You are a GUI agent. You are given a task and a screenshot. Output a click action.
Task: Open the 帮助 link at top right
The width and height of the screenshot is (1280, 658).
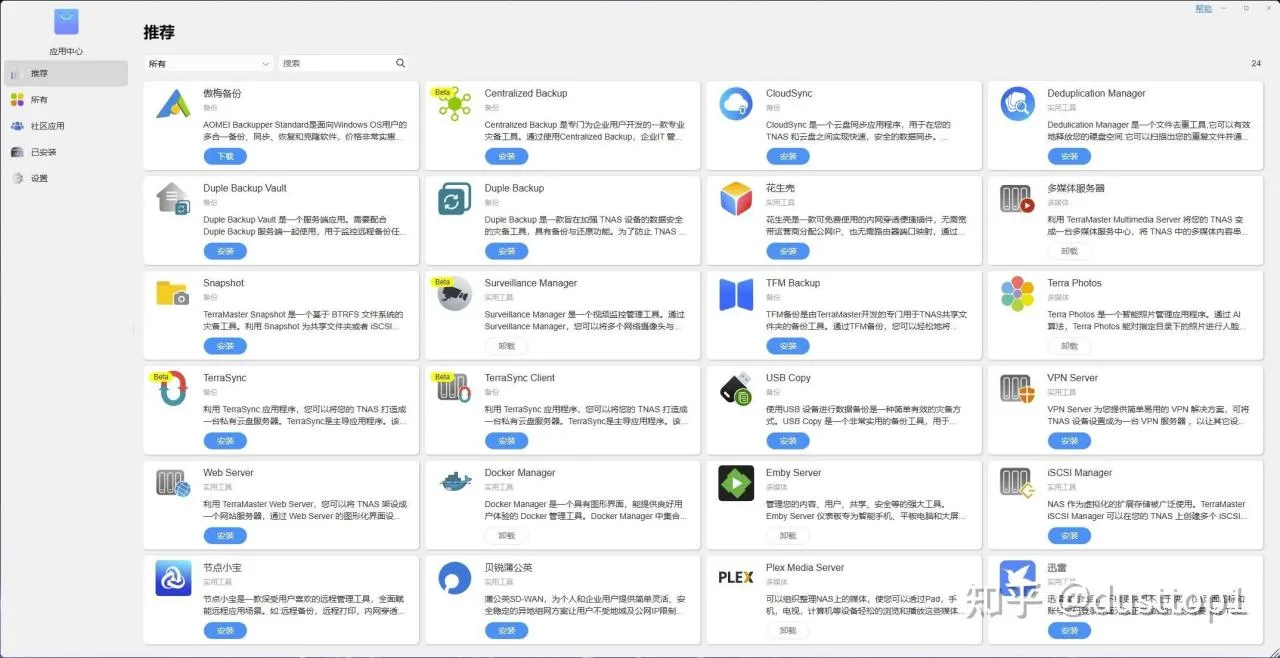click(1204, 8)
